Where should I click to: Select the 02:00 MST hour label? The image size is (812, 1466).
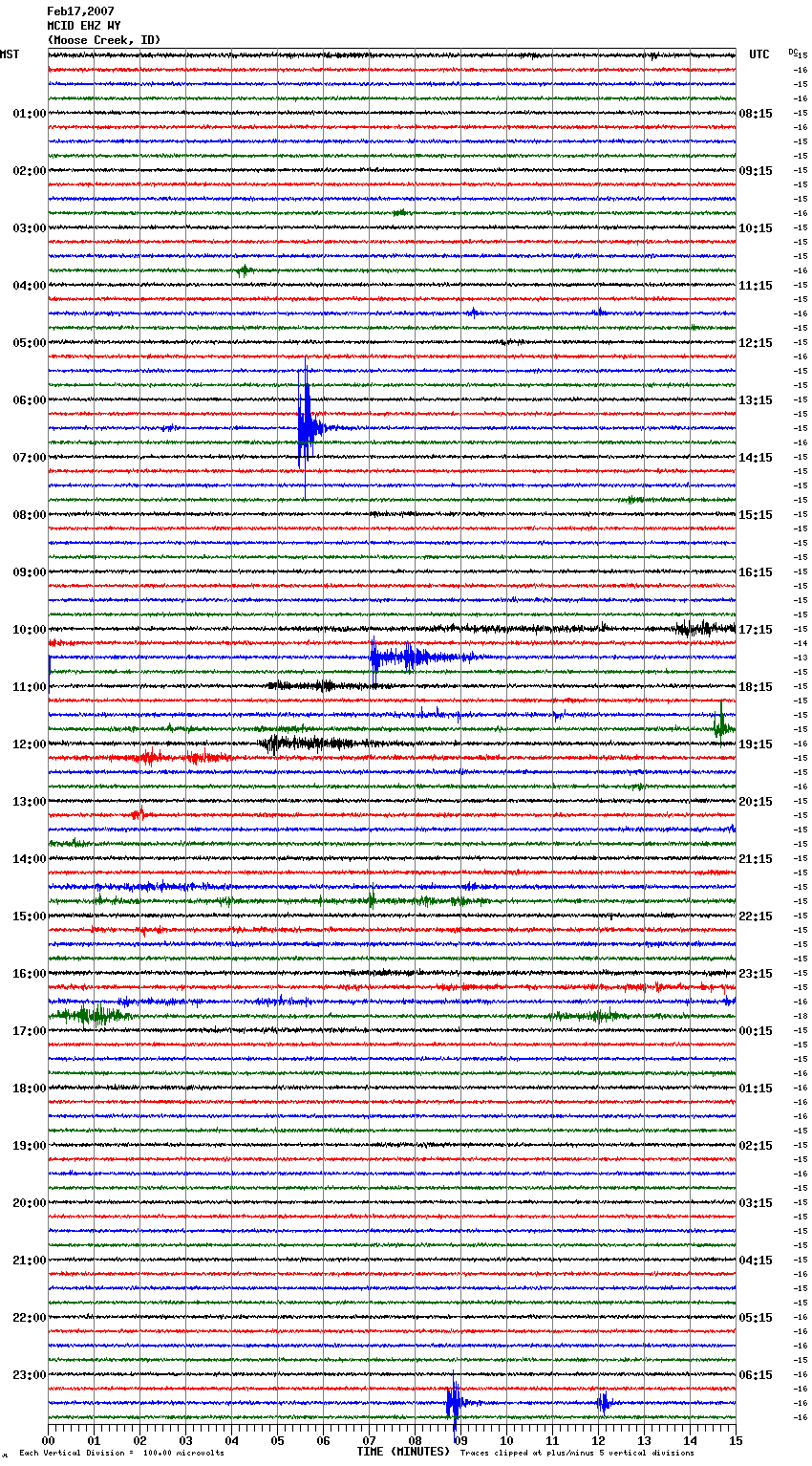point(30,171)
